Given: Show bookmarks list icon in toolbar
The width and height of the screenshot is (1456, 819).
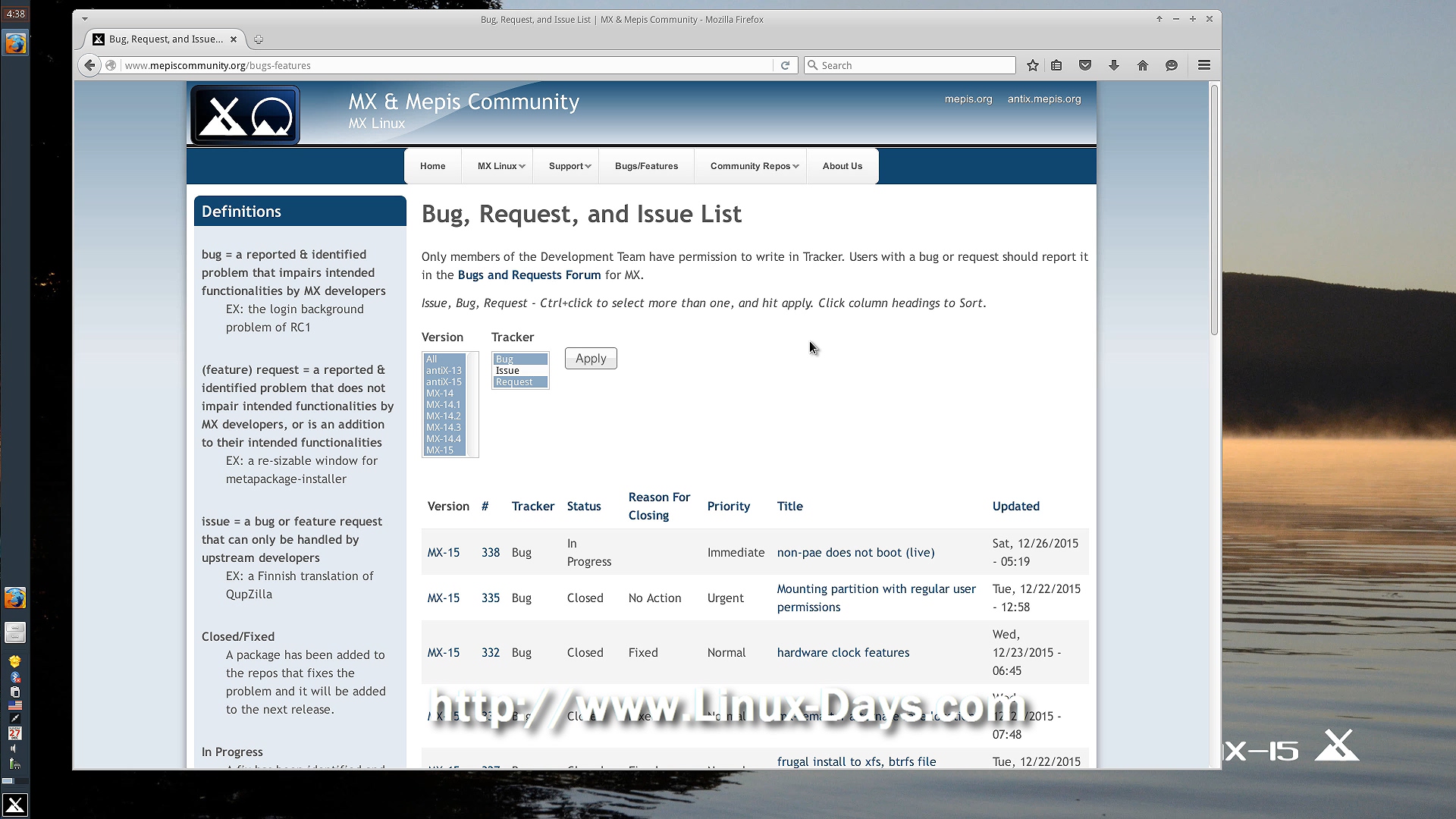Looking at the screenshot, I should [x=1056, y=65].
